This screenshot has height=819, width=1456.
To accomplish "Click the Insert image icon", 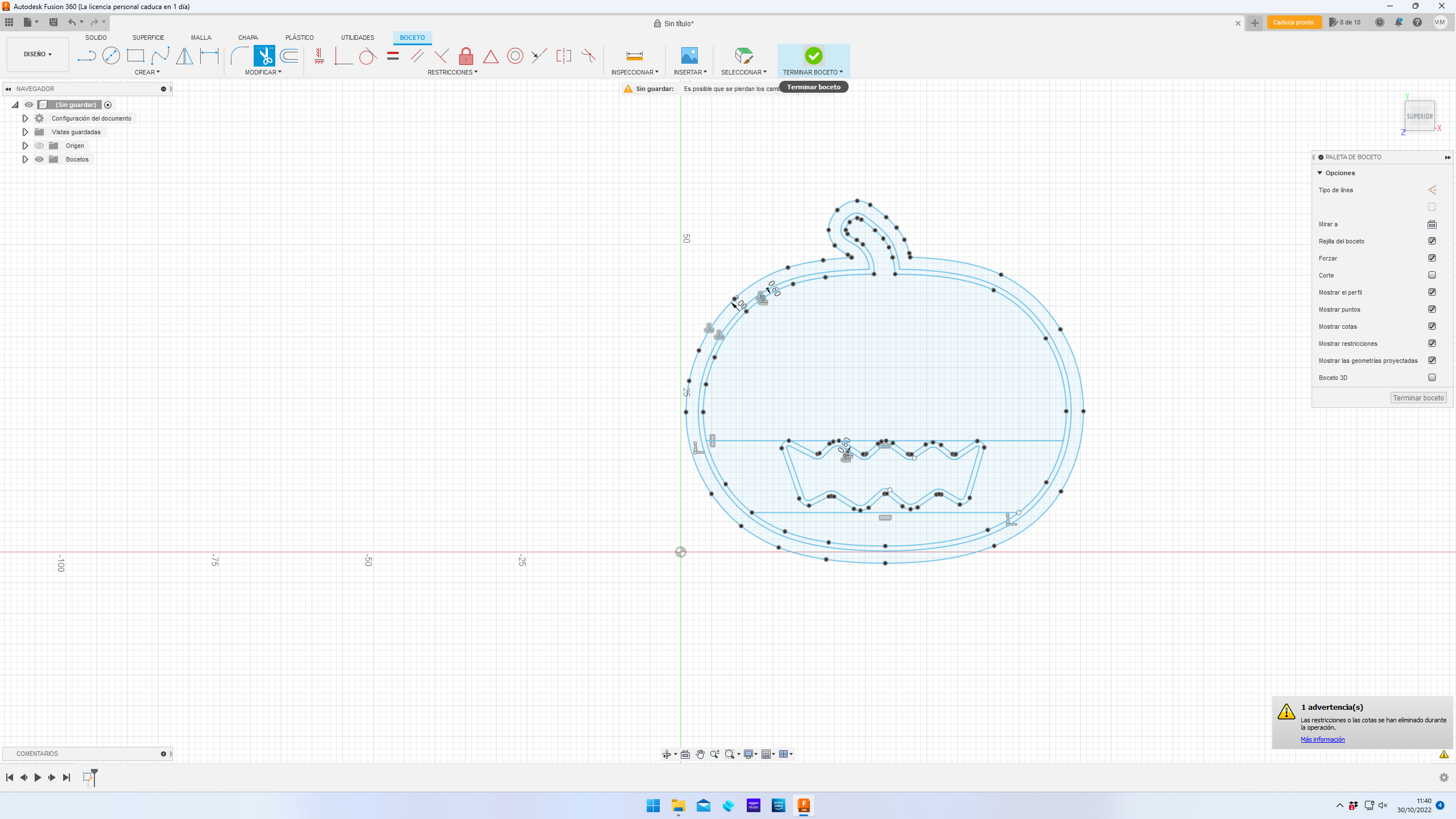I will [x=689, y=56].
